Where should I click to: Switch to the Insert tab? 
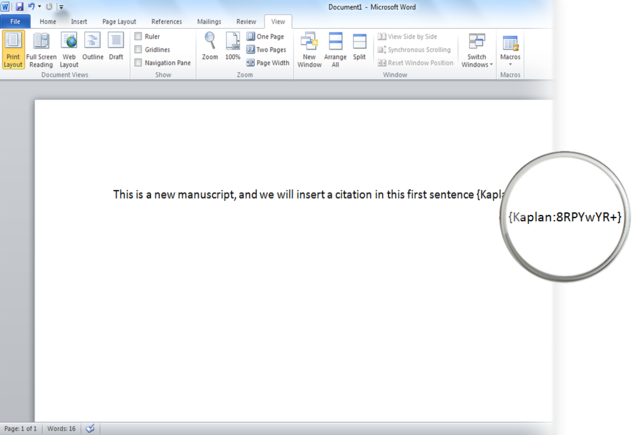click(x=79, y=22)
